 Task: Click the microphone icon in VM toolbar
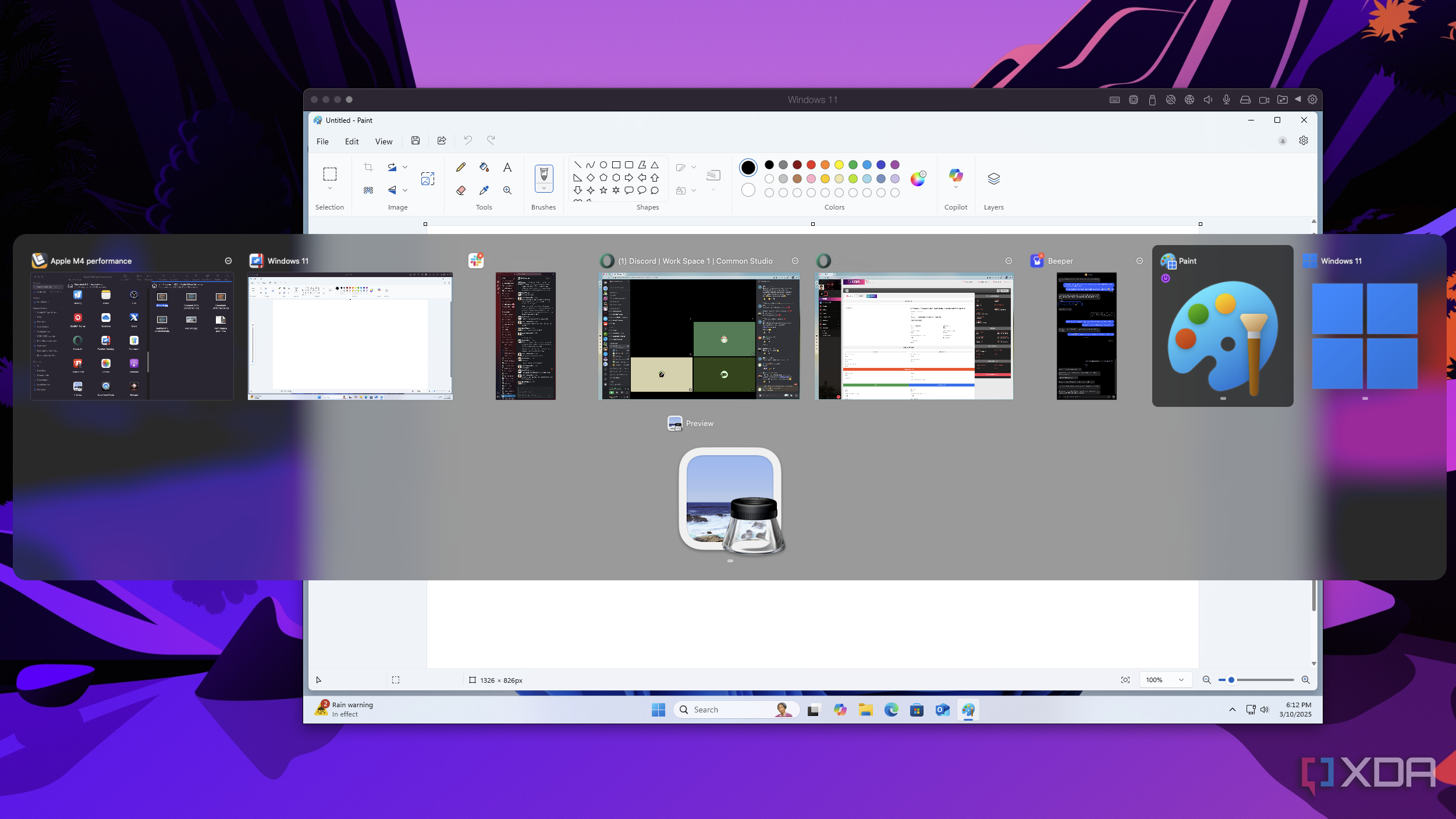(x=1226, y=100)
